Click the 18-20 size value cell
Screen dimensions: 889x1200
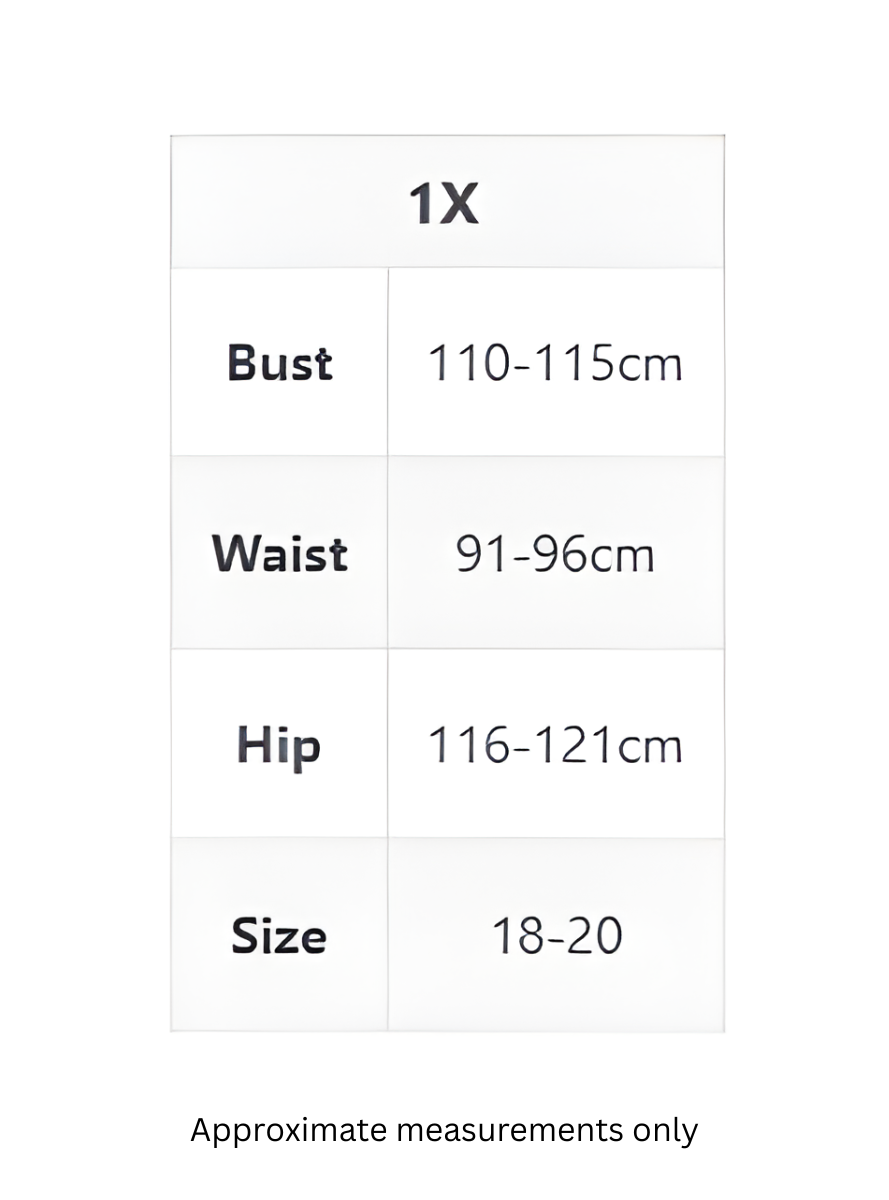tap(556, 936)
